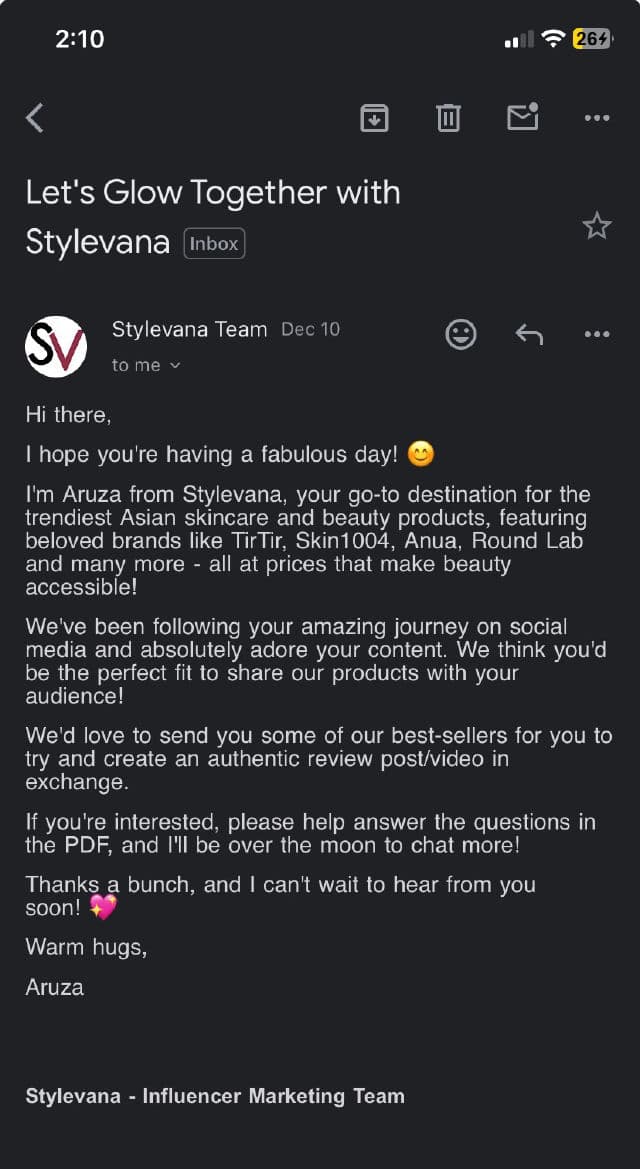
Task: Reply to Stylevana Team
Action: 529,334
